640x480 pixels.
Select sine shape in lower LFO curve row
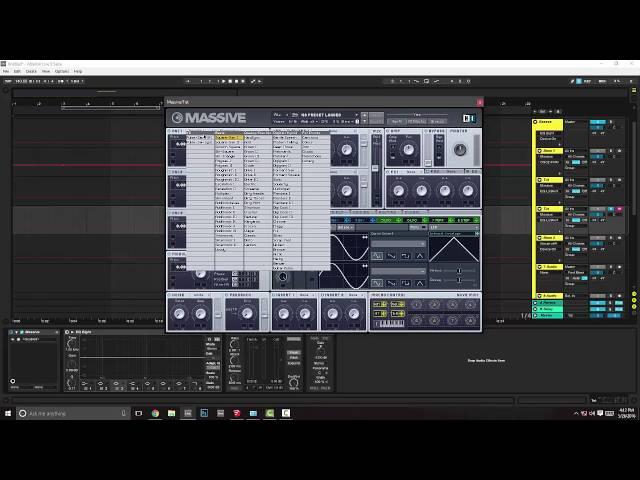click(376, 283)
